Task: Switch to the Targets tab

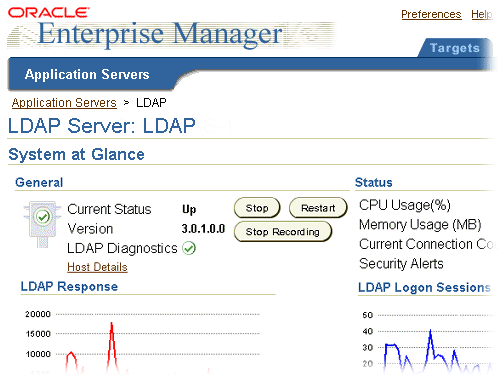Action: pyautogui.click(x=455, y=48)
